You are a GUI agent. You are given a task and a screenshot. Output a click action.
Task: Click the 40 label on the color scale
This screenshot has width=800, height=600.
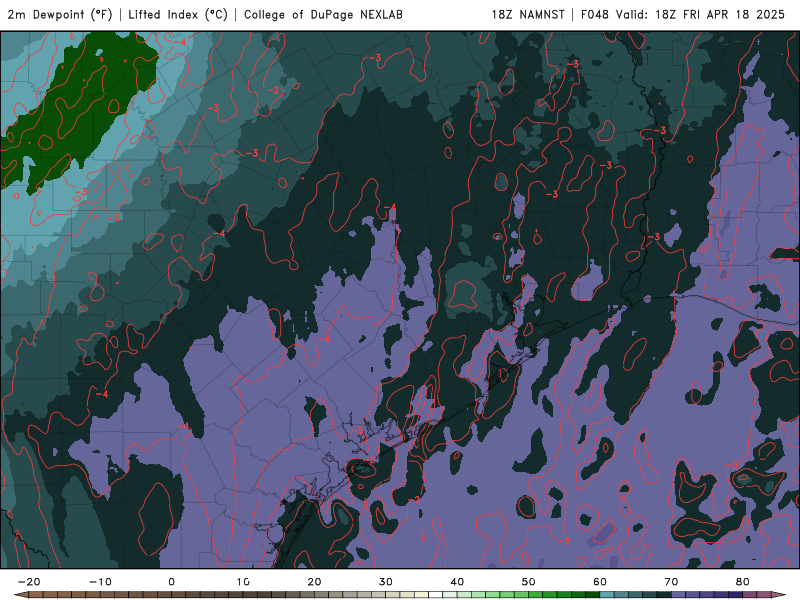[457, 582]
